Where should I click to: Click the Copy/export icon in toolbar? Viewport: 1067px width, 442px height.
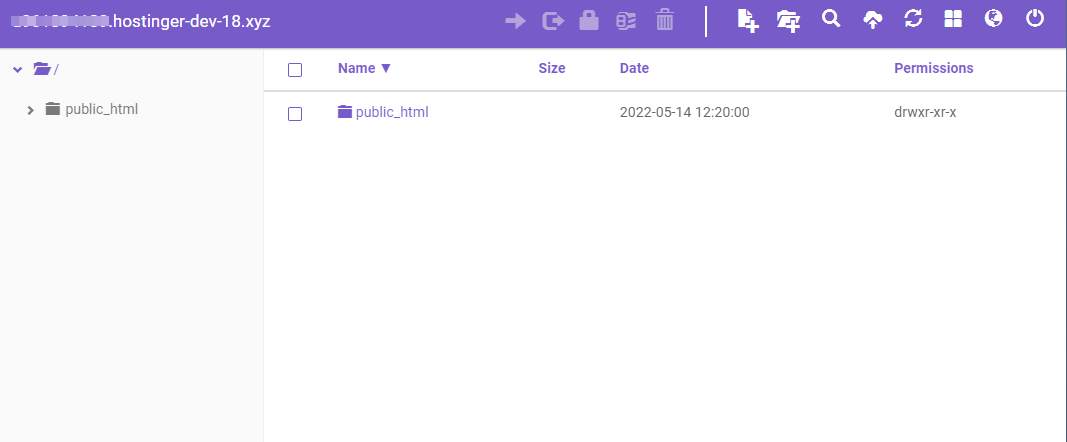click(553, 21)
